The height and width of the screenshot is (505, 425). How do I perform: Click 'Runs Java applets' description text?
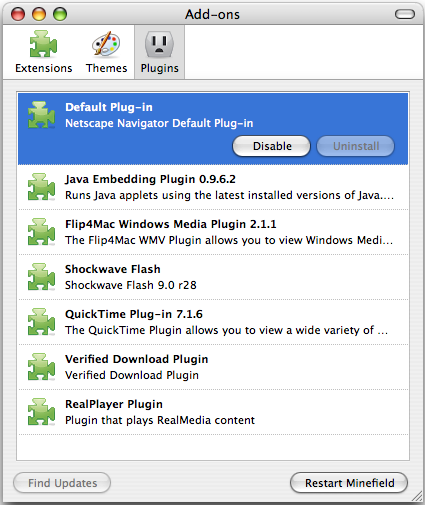coord(230,195)
